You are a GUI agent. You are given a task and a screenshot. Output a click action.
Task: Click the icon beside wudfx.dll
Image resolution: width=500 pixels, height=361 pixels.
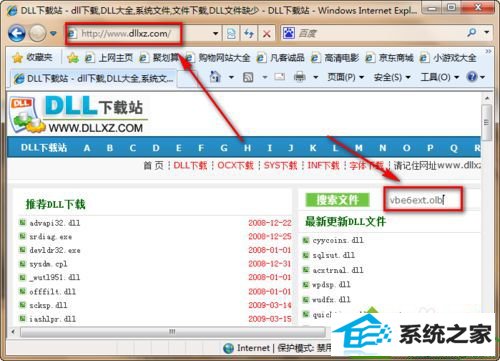[306, 299]
